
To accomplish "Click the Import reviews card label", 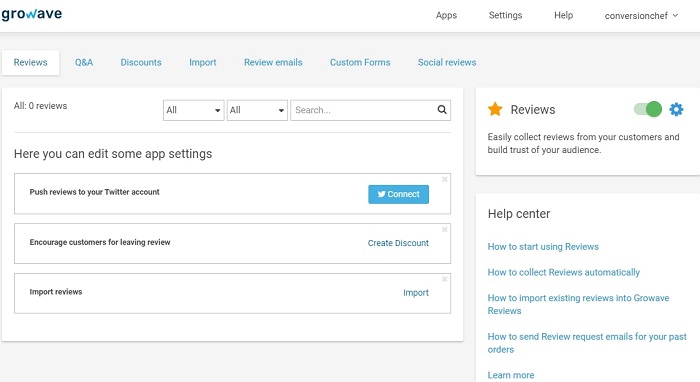I will 56,292.
